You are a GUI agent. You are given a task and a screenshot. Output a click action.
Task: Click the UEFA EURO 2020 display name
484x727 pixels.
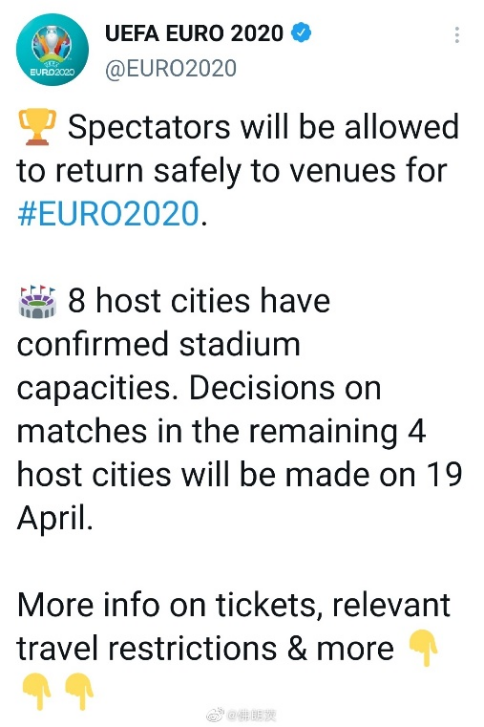click(x=194, y=33)
